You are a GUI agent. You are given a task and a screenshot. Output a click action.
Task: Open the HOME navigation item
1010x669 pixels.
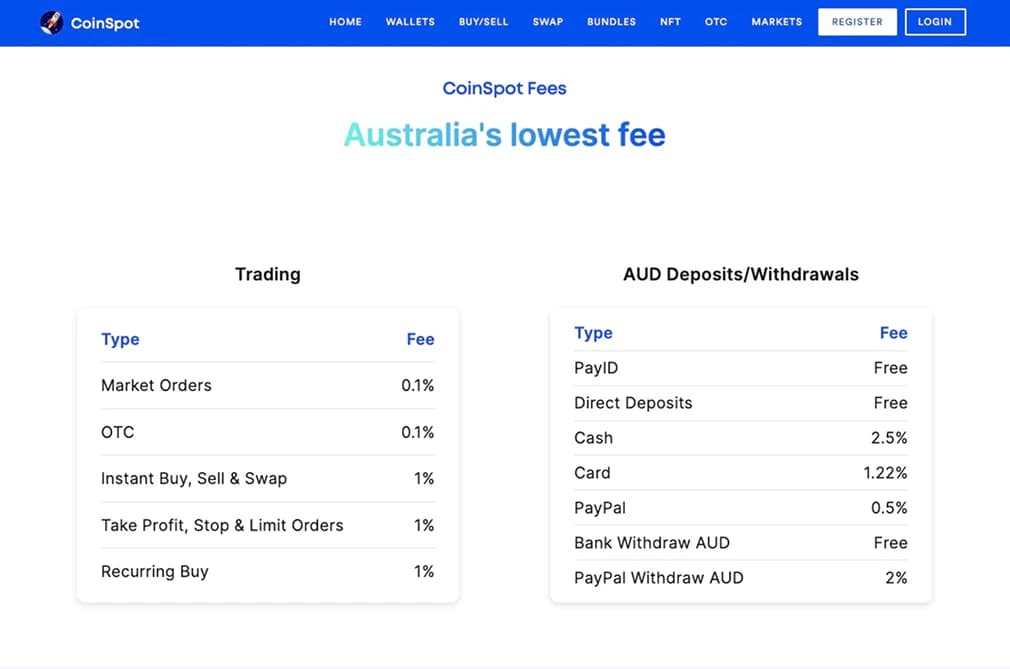click(x=345, y=21)
